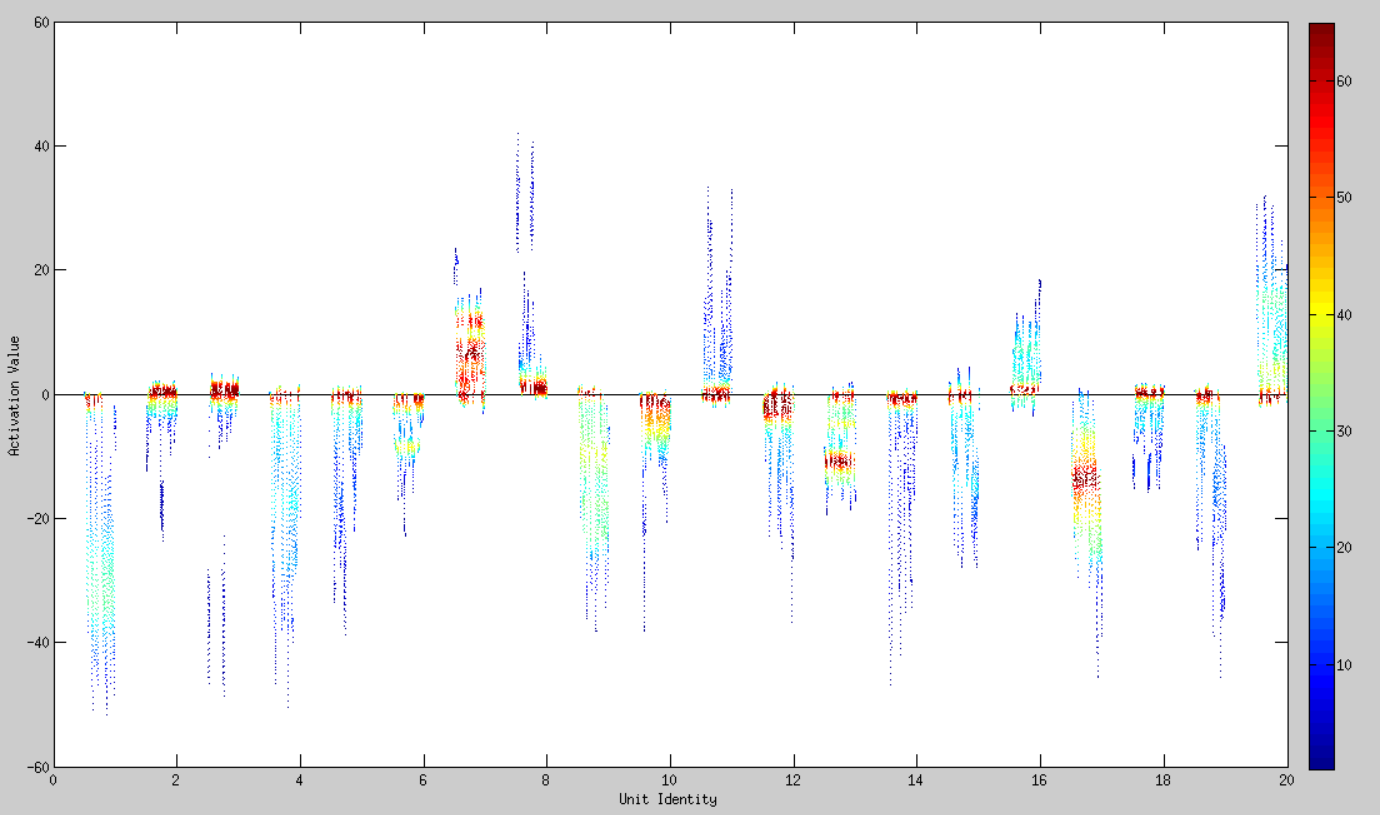Image resolution: width=1380 pixels, height=815 pixels.
Task: Select the red cluster near -11 before unit 13
Action: [x=838, y=462]
